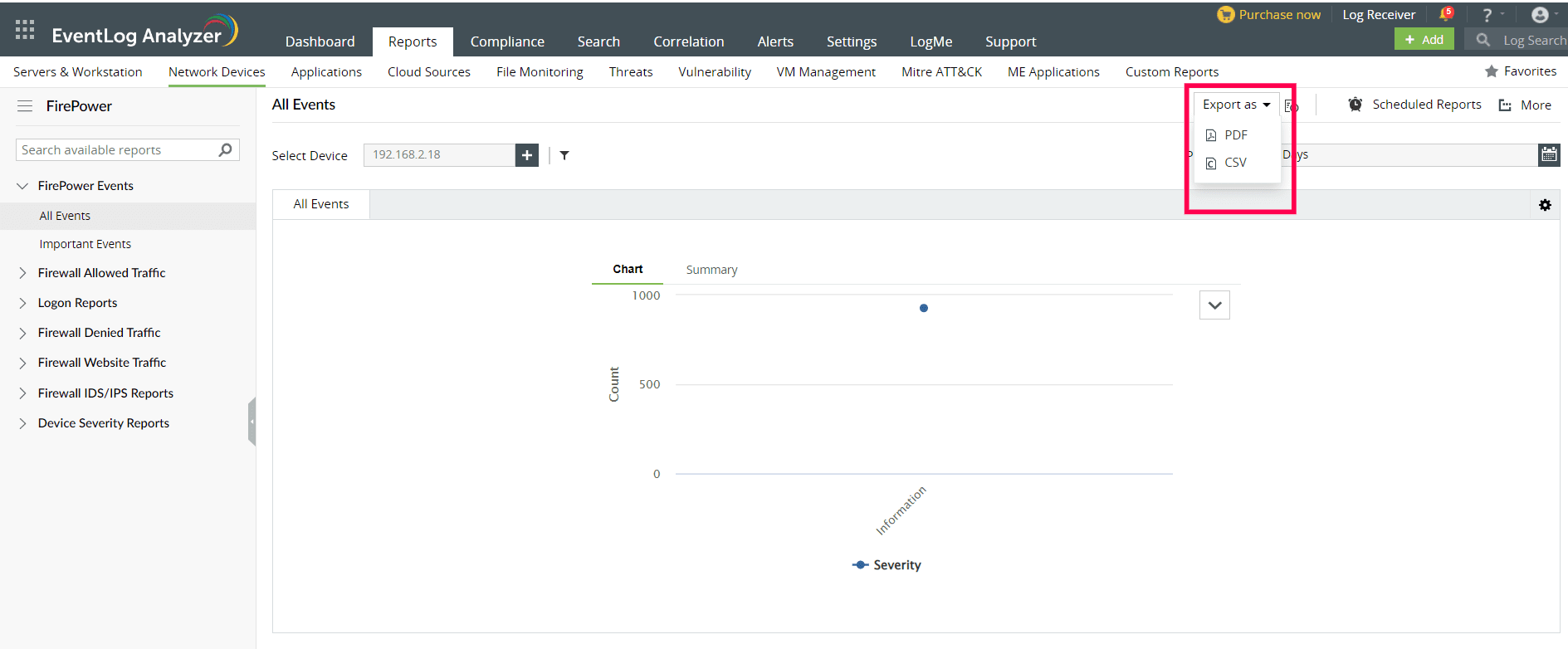Image resolution: width=1568 pixels, height=649 pixels.
Task: Open the ME Applications subtab
Action: coord(1053,72)
